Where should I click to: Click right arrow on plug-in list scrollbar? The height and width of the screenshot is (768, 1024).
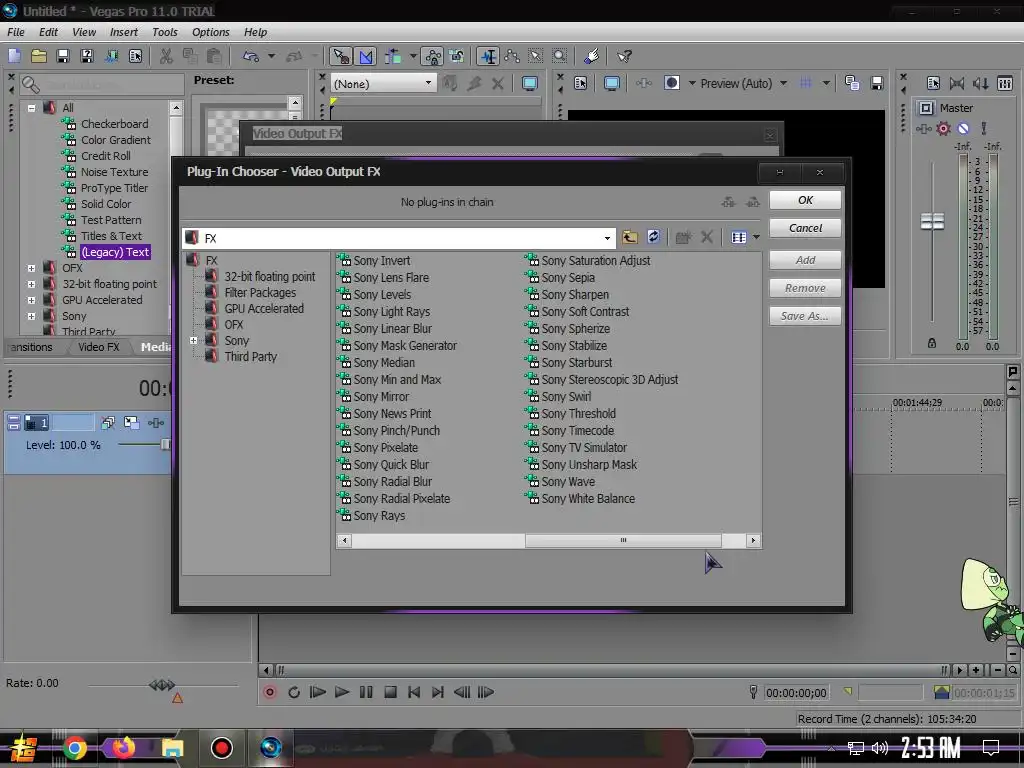(753, 541)
